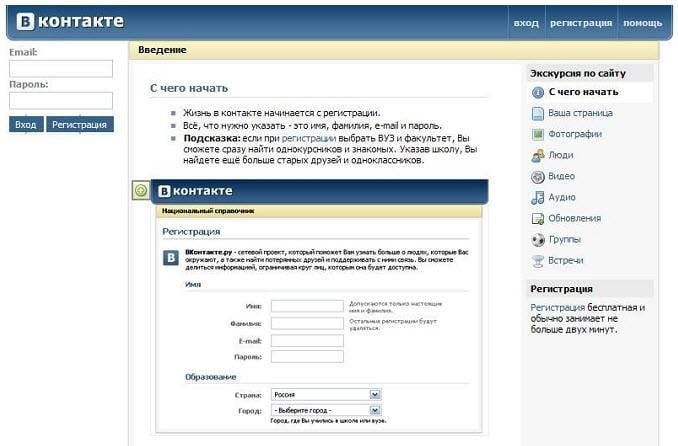Focus the Email input field

tap(61, 69)
